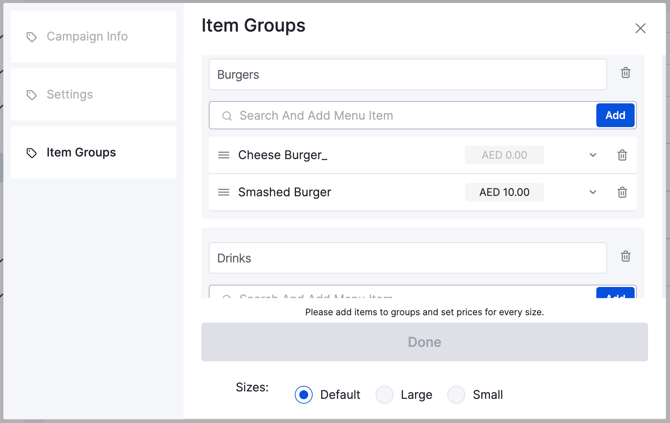The image size is (670, 423).
Task: Expand the Cheese Burger_ row chevron
Action: click(x=593, y=155)
